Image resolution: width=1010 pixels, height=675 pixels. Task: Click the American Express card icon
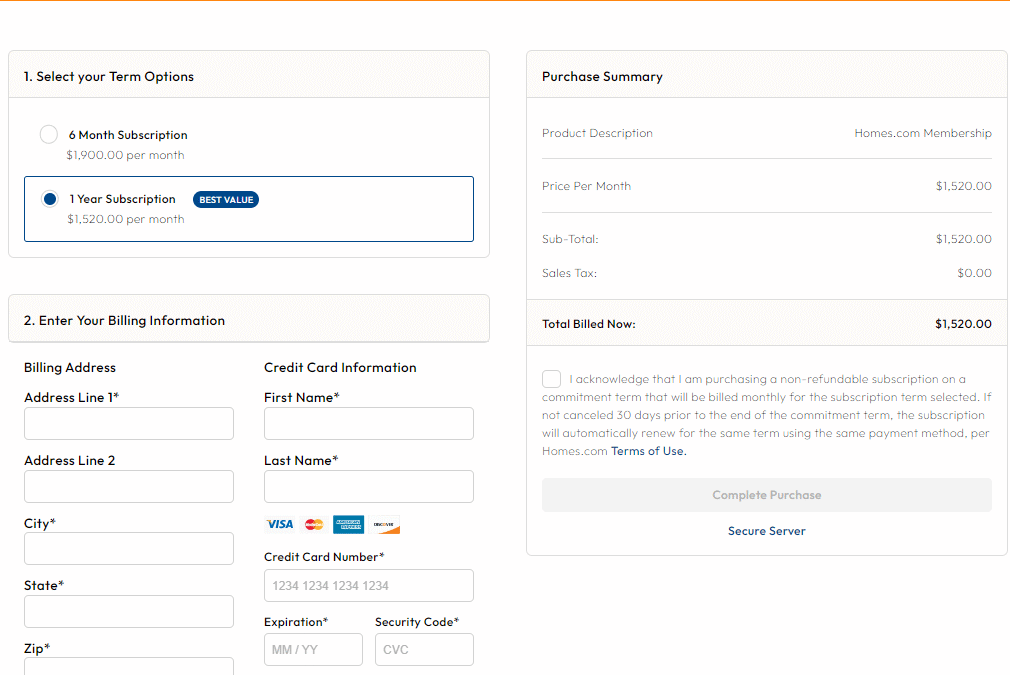pyautogui.click(x=348, y=524)
